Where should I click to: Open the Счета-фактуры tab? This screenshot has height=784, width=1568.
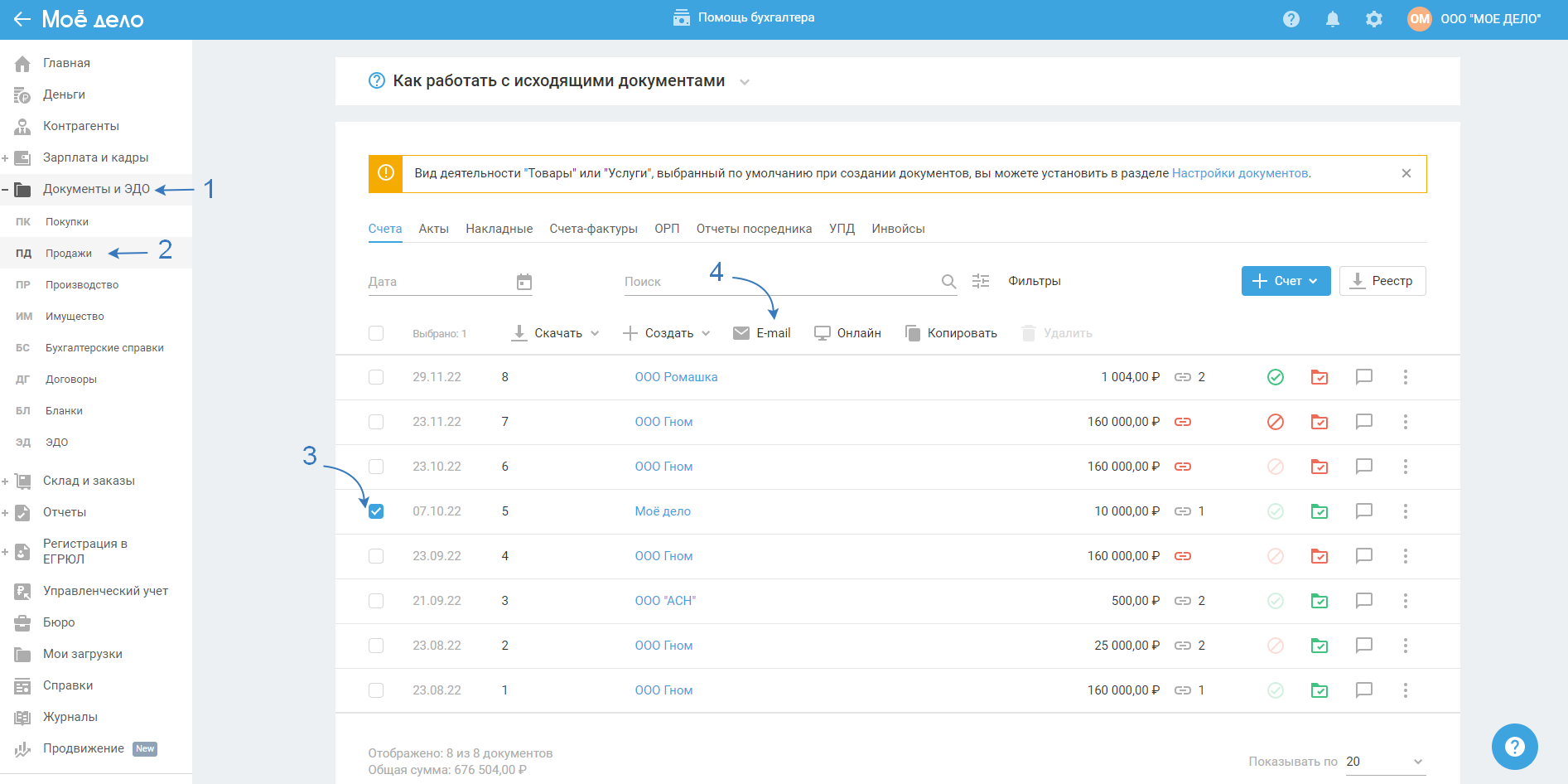pyautogui.click(x=593, y=229)
